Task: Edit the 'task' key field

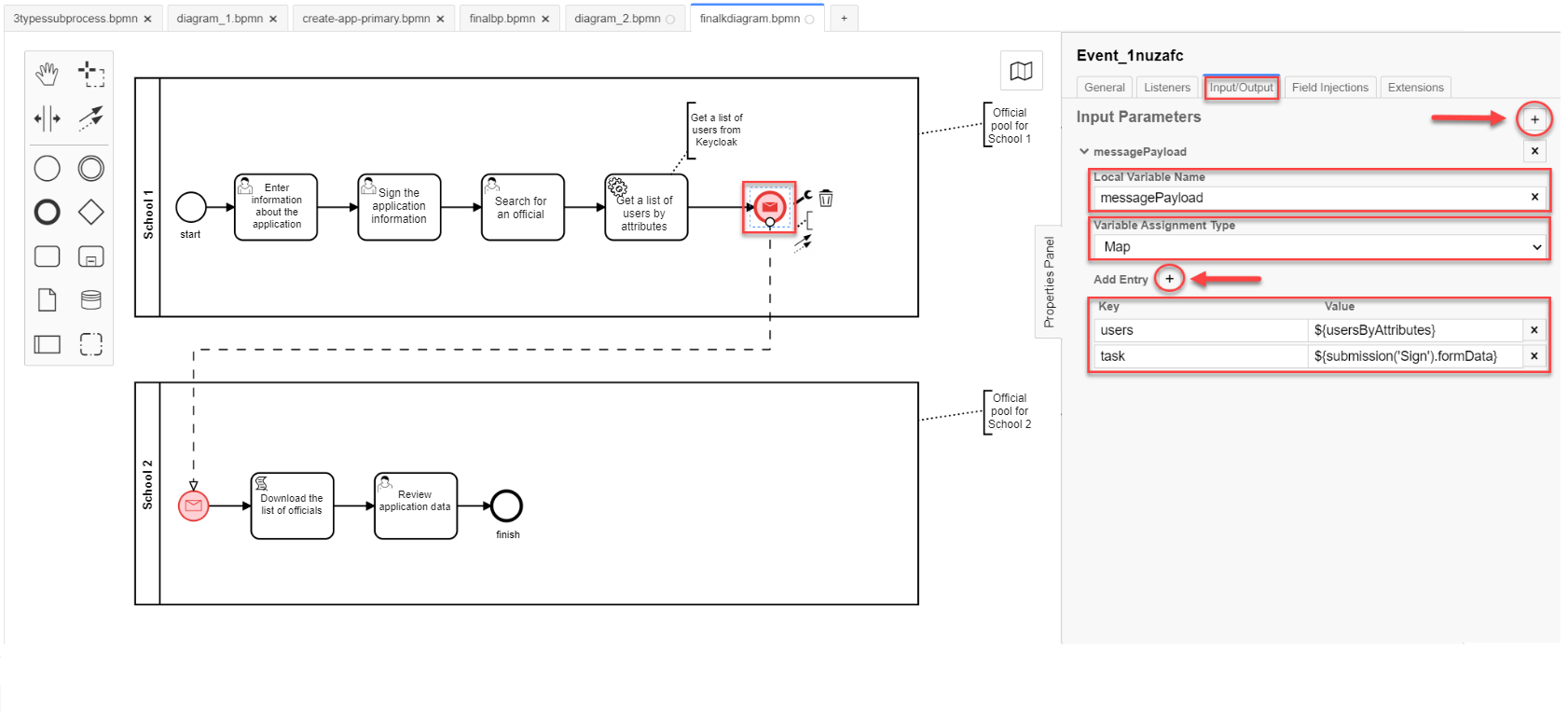Action: pyautogui.click(x=1202, y=356)
